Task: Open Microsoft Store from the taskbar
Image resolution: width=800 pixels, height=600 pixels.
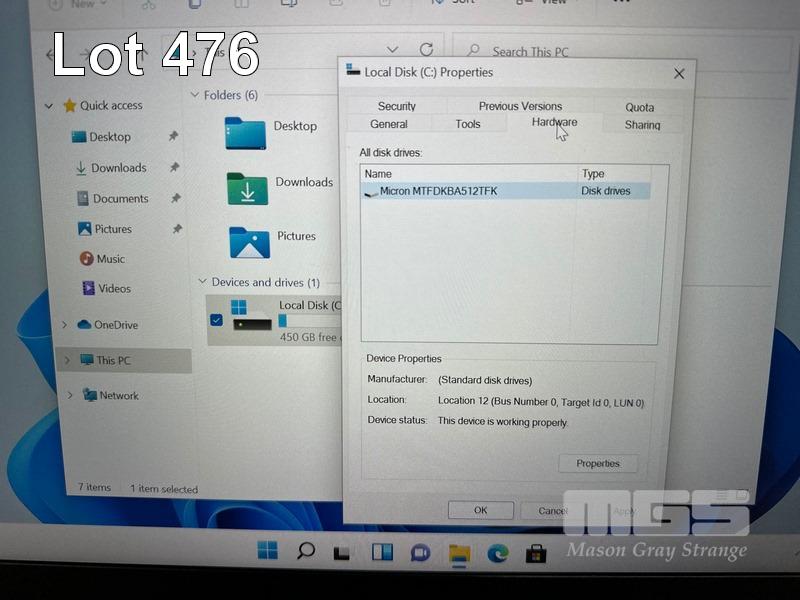Action: click(x=536, y=553)
